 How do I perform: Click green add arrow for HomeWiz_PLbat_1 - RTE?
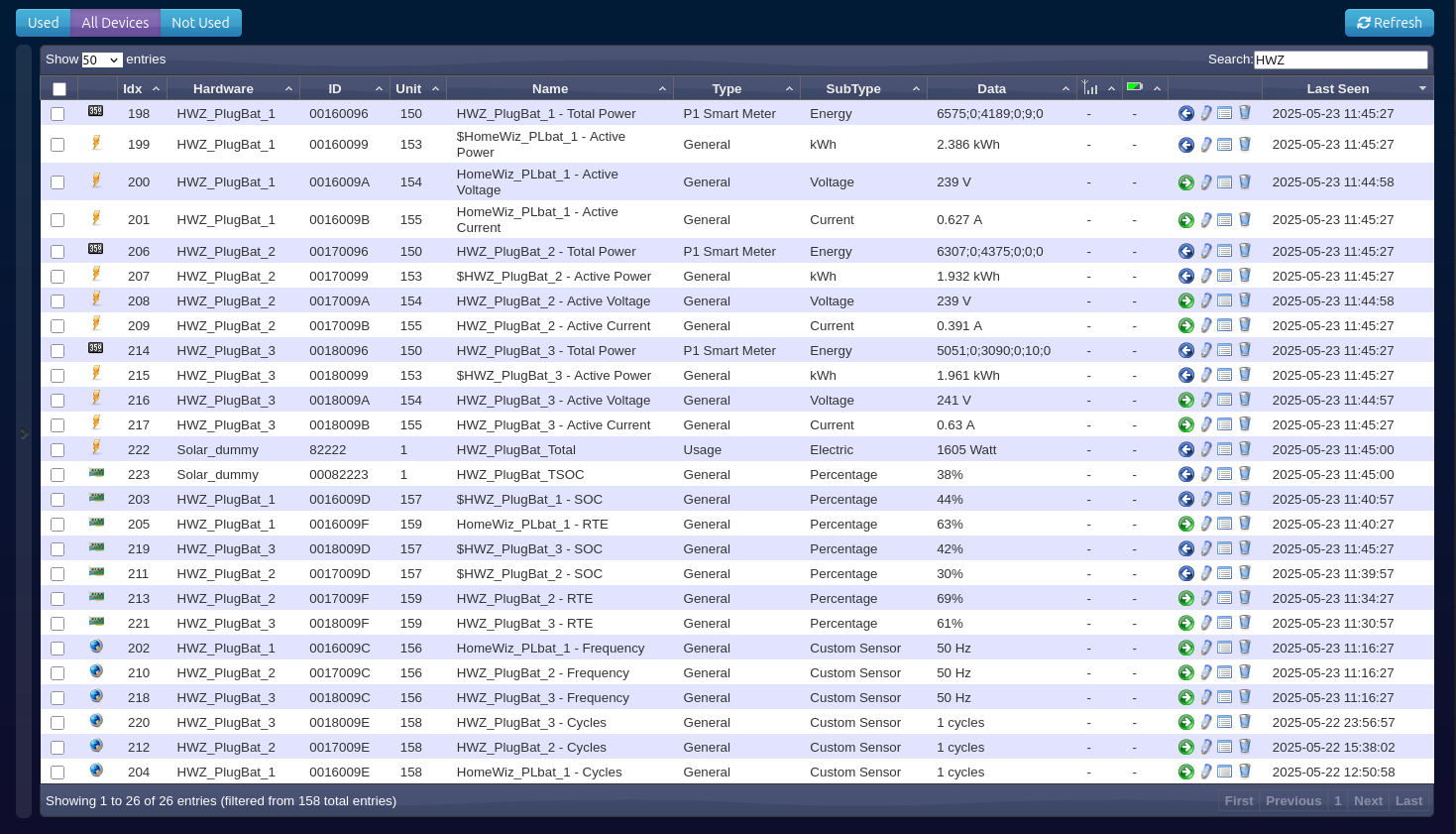pyautogui.click(x=1185, y=525)
